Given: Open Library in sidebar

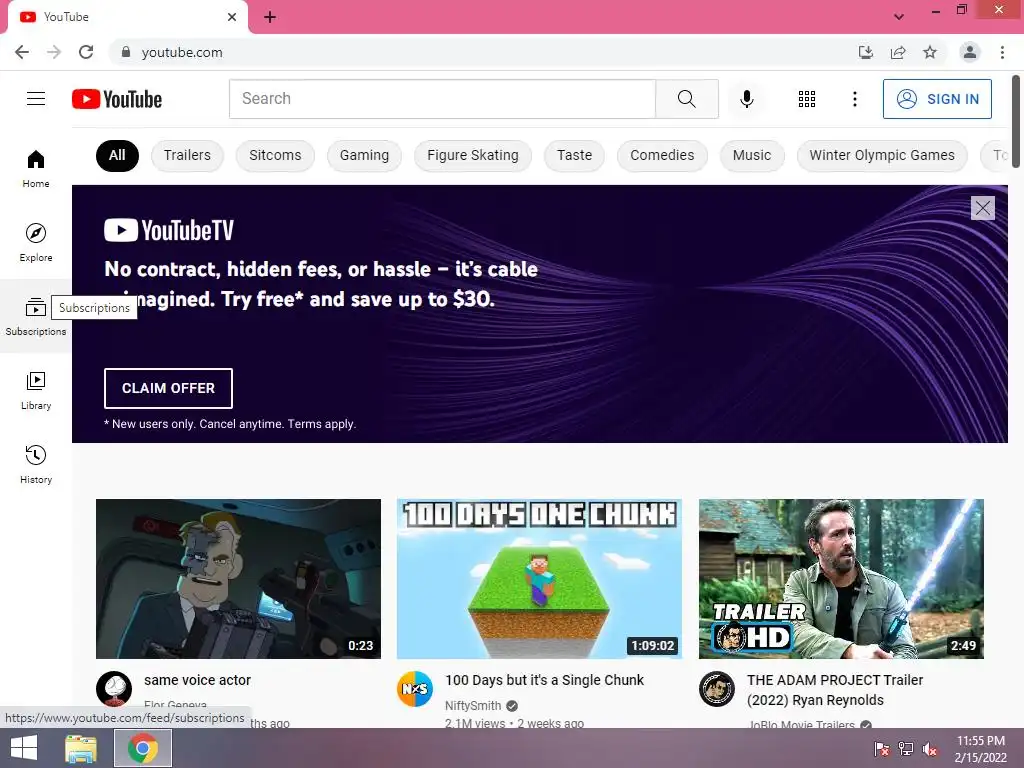Looking at the screenshot, I should (36, 391).
